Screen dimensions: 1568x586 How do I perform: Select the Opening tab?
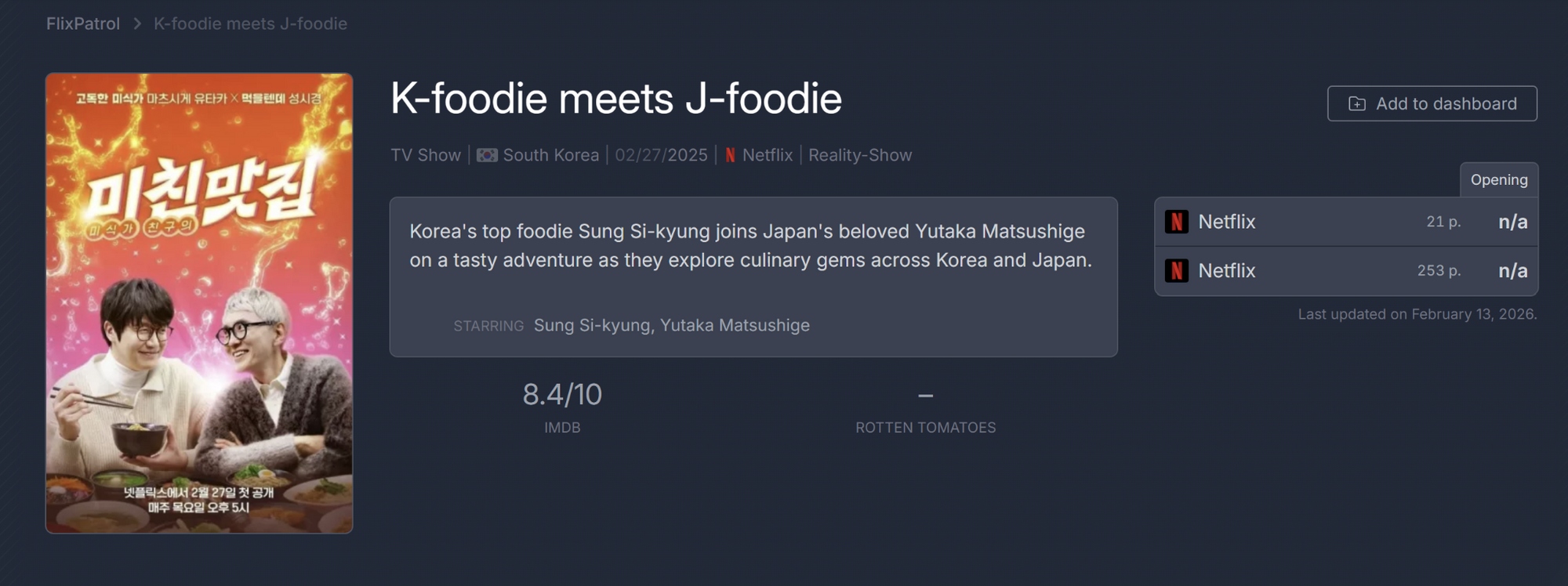pyautogui.click(x=1498, y=179)
